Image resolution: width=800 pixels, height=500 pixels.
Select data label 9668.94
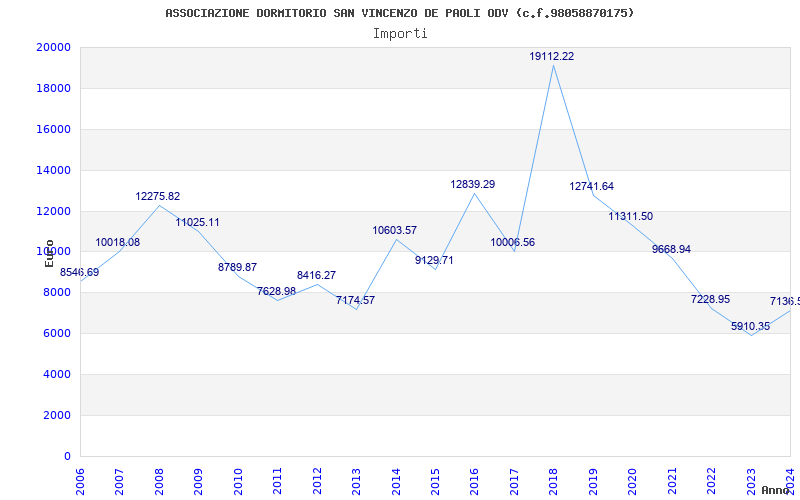pos(671,249)
